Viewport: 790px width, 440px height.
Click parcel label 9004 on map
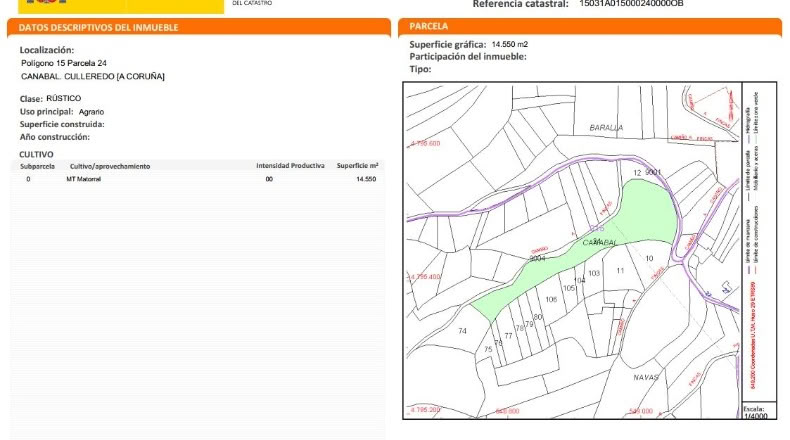tap(537, 259)
